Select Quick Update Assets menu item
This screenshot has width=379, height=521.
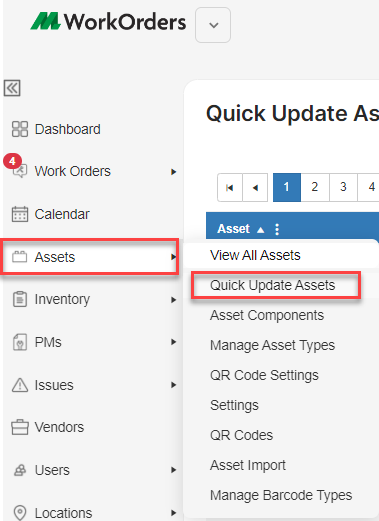272,285
